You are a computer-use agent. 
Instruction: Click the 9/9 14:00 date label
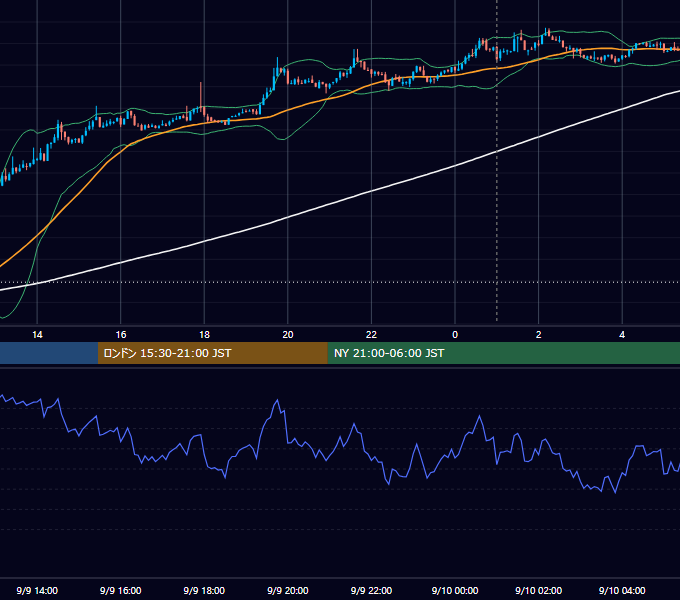click(x=37, y=590)
